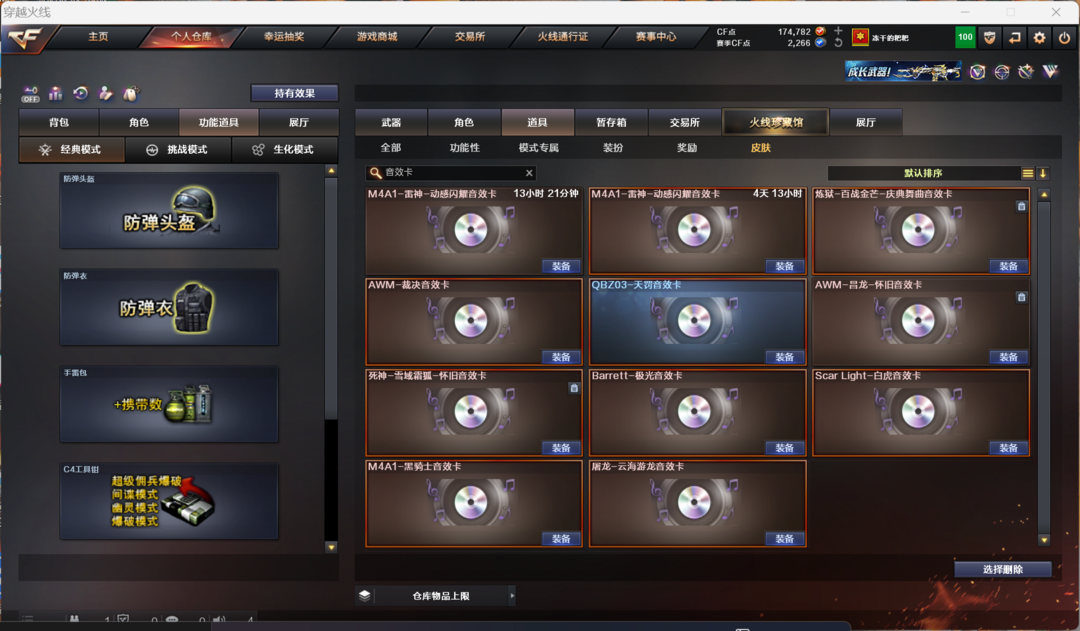Viewport: 1080px width, 631px height.
Task: Click left panel scroll up arrow
Action: tap(331, 170)
